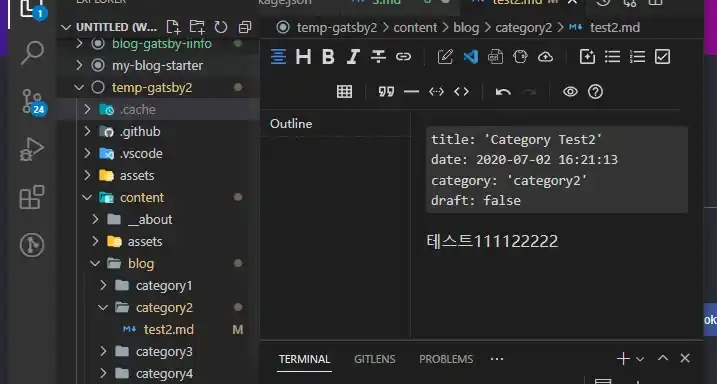717x384 pixels.
Task: Insert a bulleted list
Action: (612, 57)
